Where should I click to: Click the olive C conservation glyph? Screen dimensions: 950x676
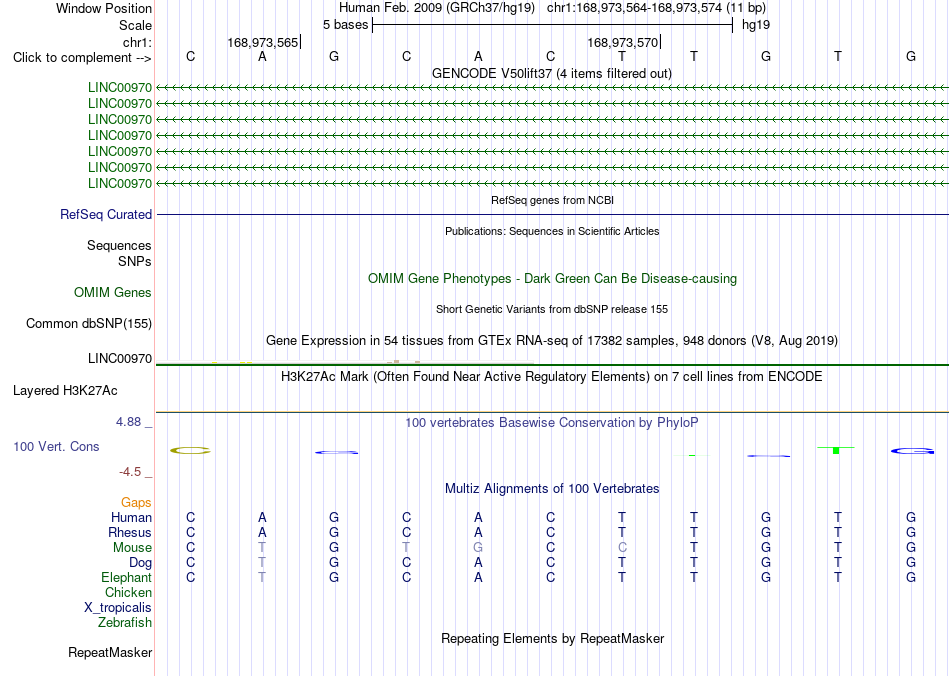(x=190, y=451)
